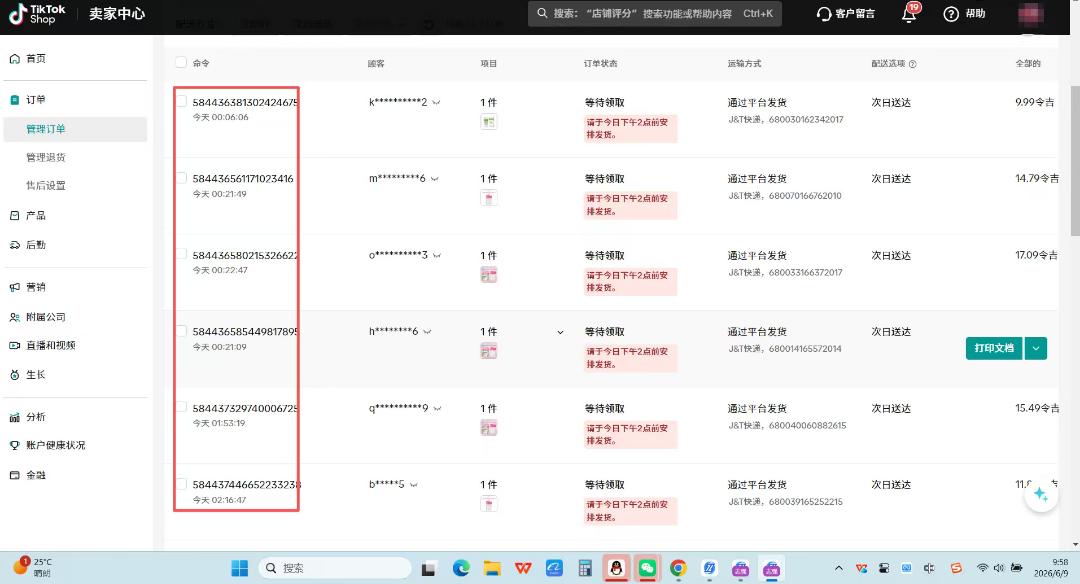Click the page vertical scrollbar
This screenshot has width=1080, height=584.
point(1074,162)
